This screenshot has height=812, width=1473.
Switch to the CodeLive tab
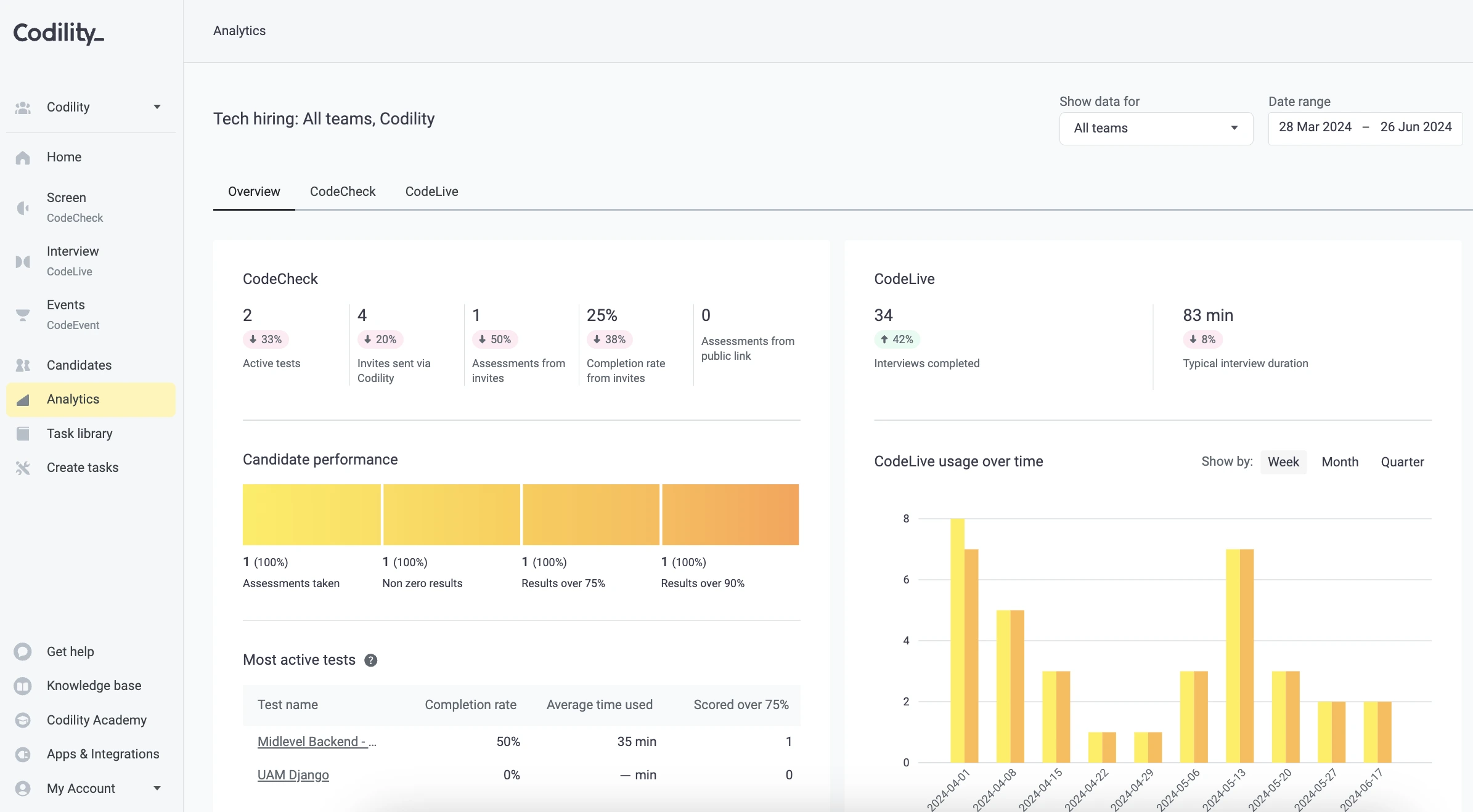(431, 192)
